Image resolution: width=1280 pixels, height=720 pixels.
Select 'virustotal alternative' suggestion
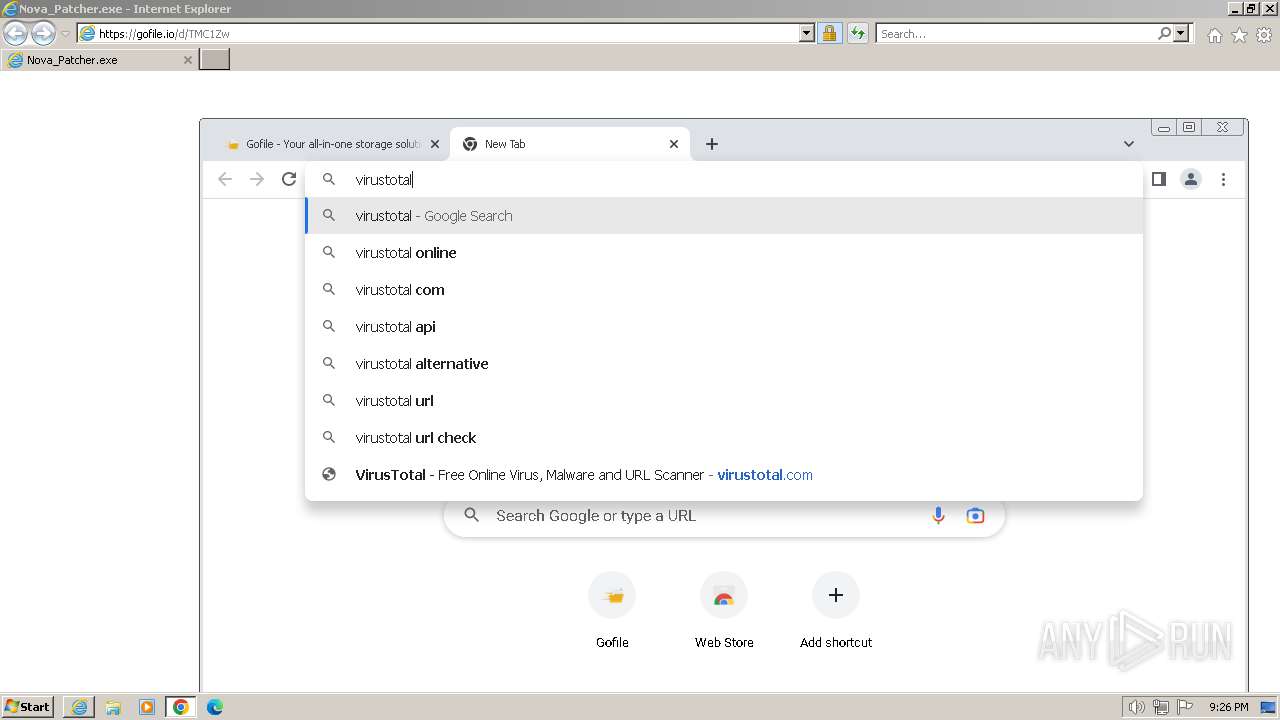724,364
